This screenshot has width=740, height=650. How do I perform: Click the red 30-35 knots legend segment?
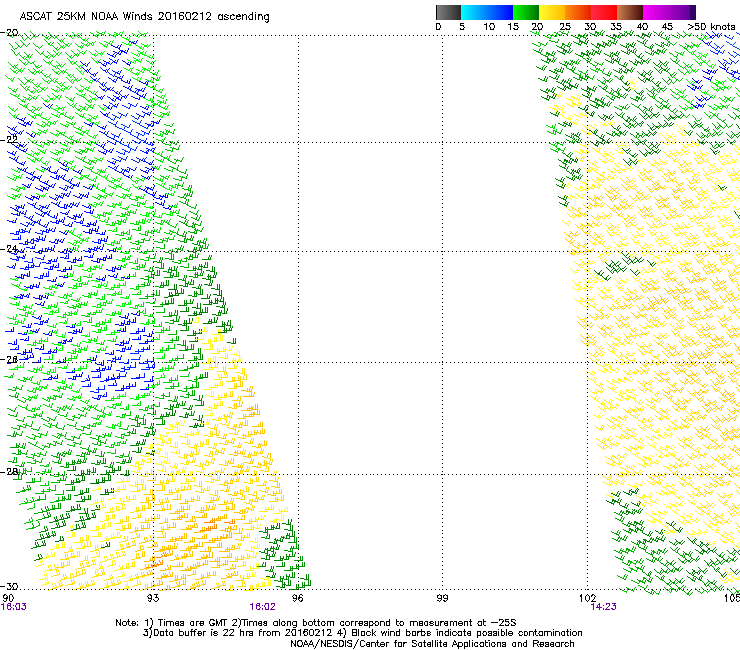tap(604, 12)
